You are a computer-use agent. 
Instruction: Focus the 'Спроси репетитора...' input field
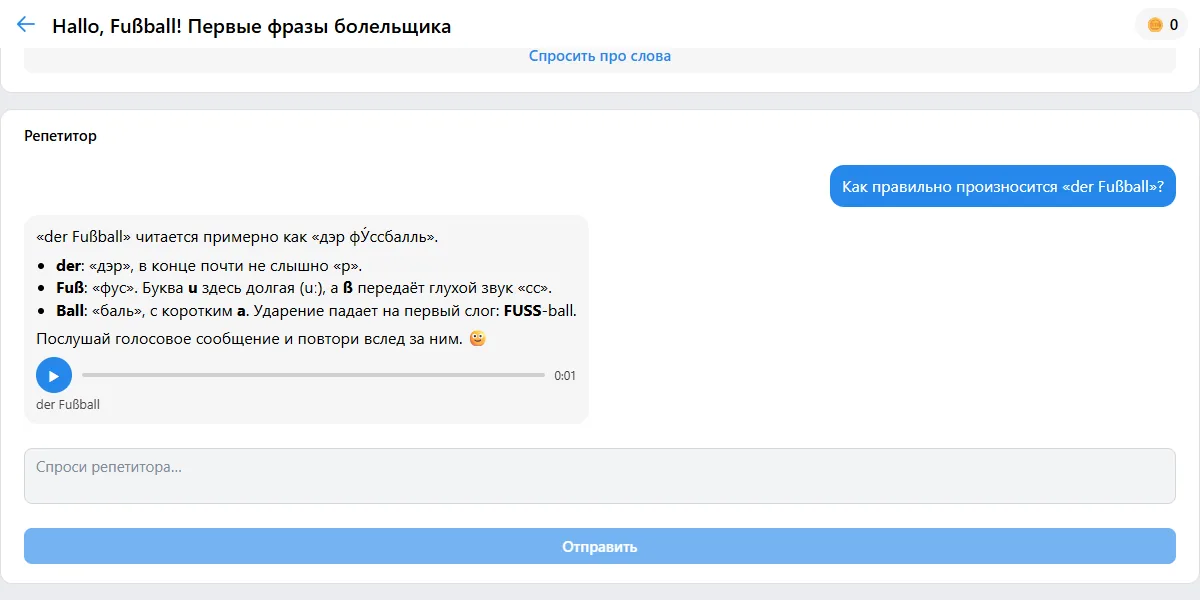[x=600, y=476]
